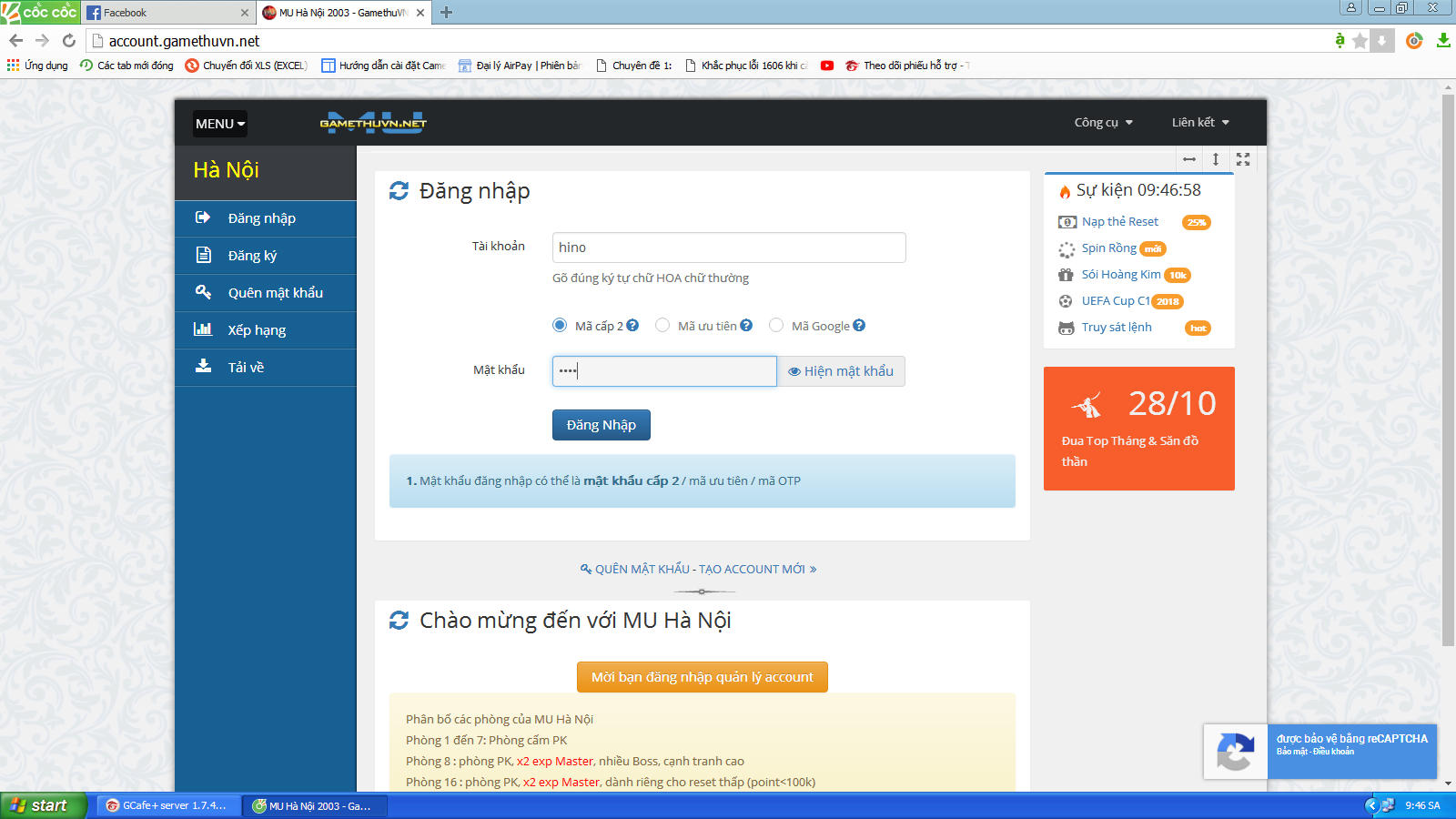Click the vertical expand arrows icon

1216,159
